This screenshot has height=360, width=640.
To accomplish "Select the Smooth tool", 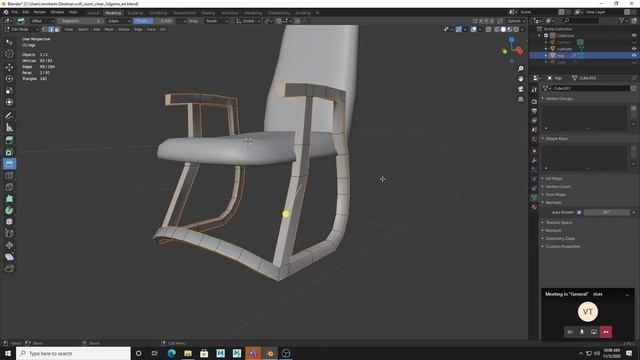I will (9, 222).
